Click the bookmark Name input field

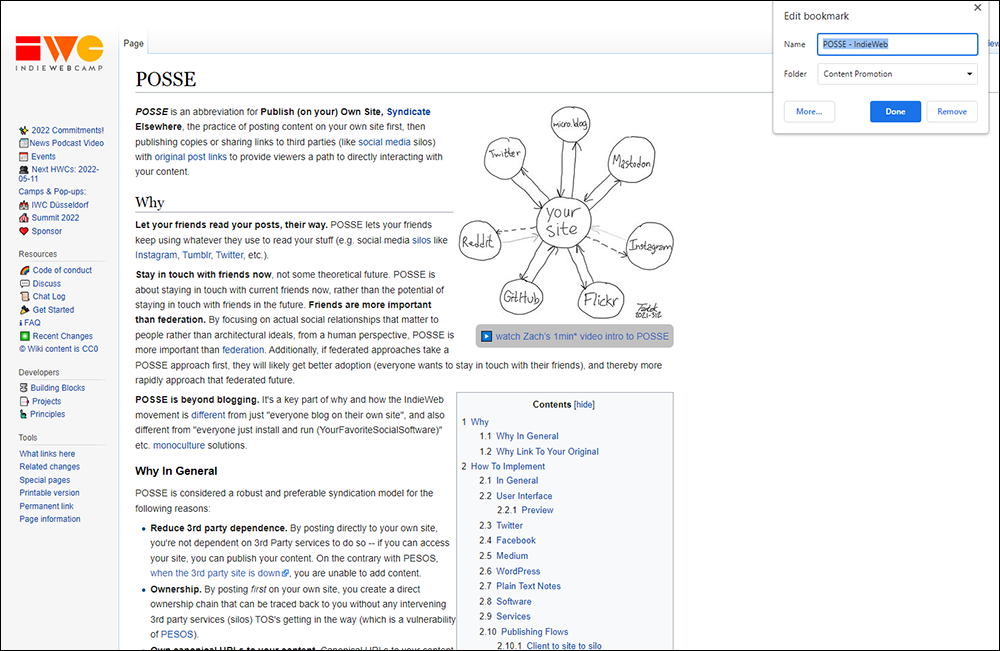(x=897, y=44)
